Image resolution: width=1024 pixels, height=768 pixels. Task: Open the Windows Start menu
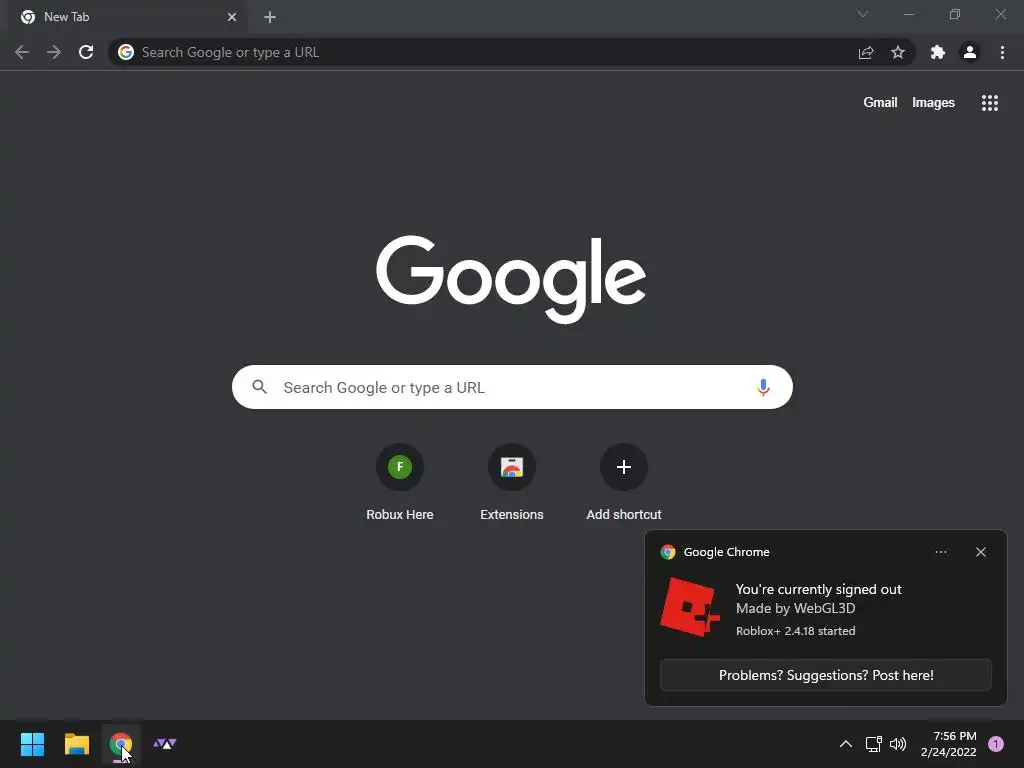33,744
